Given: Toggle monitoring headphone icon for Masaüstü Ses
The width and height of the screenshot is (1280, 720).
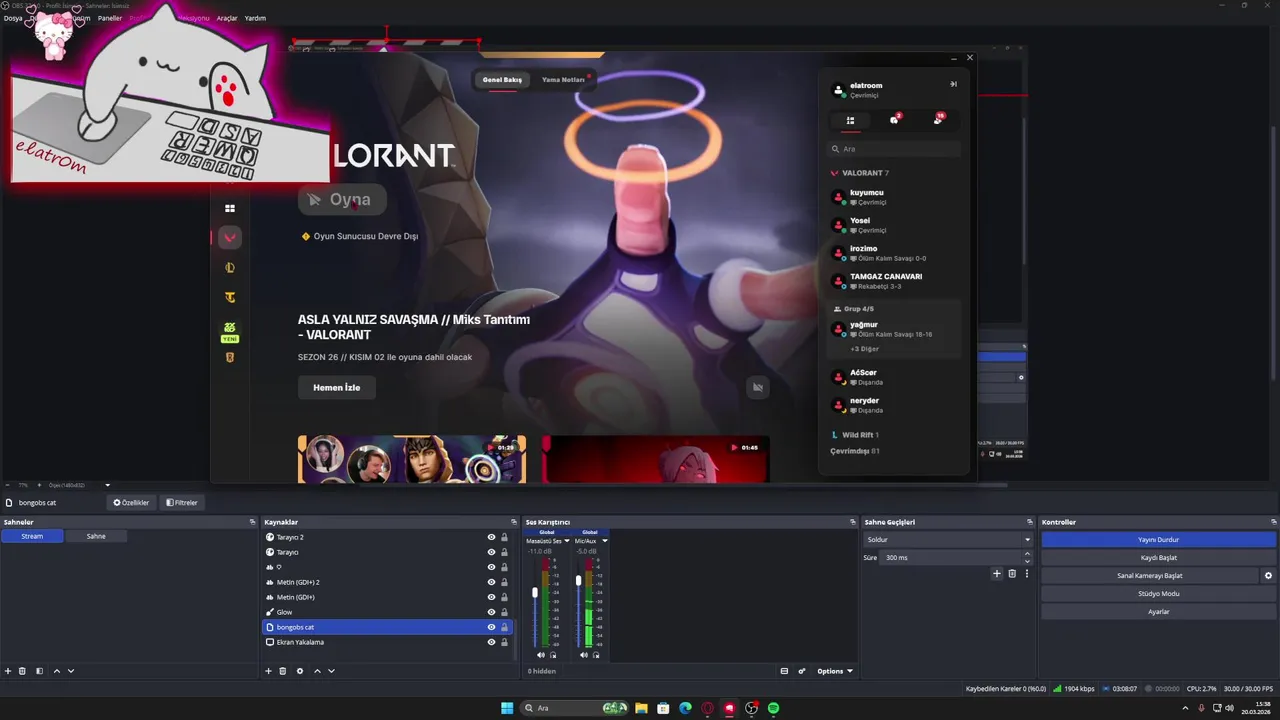Looking at the screenshot, I should coord(553,655).
